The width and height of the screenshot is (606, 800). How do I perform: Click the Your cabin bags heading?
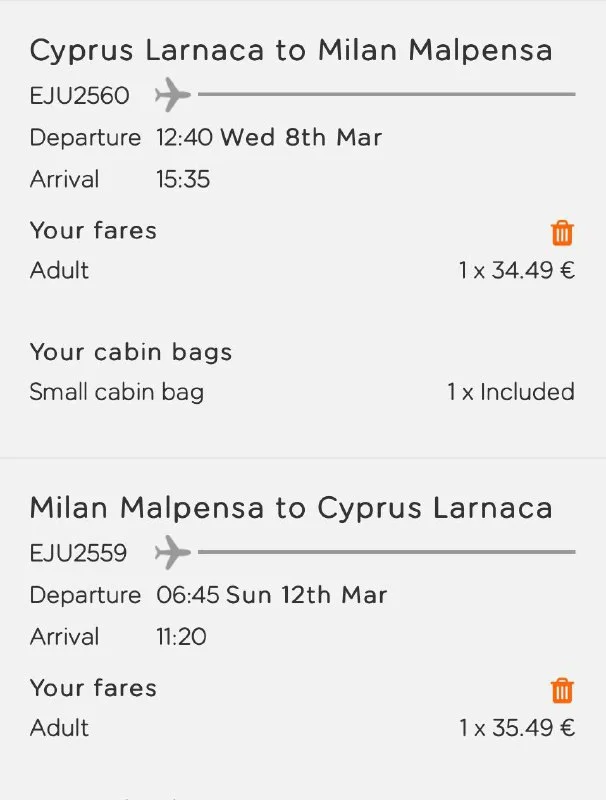pyautogui.click(x=130, y=352)
